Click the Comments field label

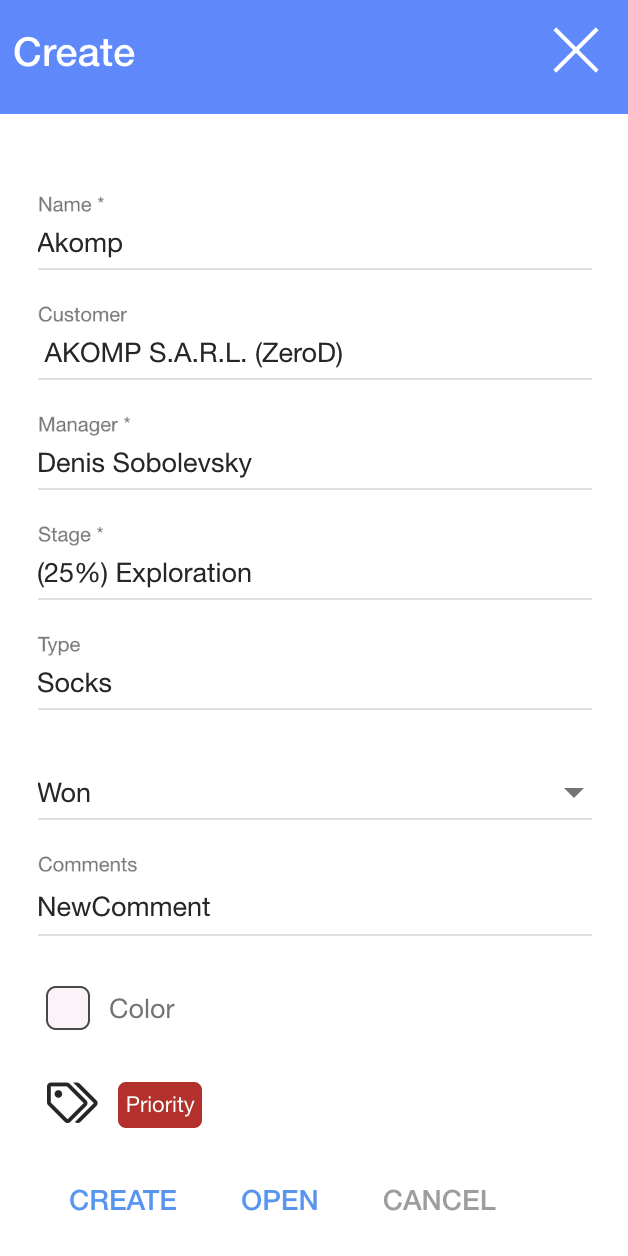click(87, 865)
